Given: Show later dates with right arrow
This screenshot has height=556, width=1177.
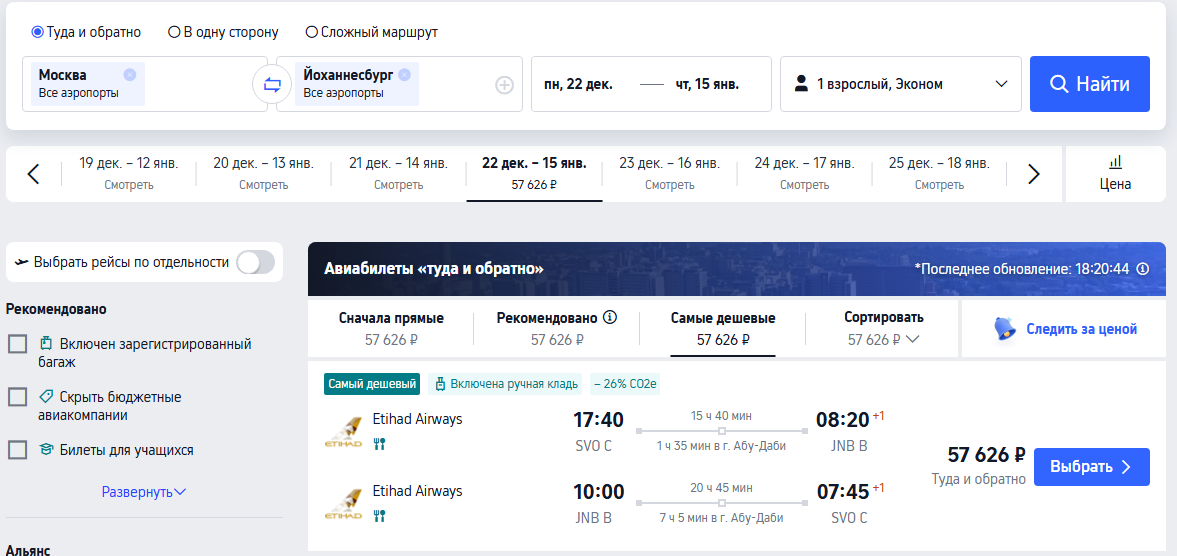Looking at the screenshot, I should [x=1034, y=174].
